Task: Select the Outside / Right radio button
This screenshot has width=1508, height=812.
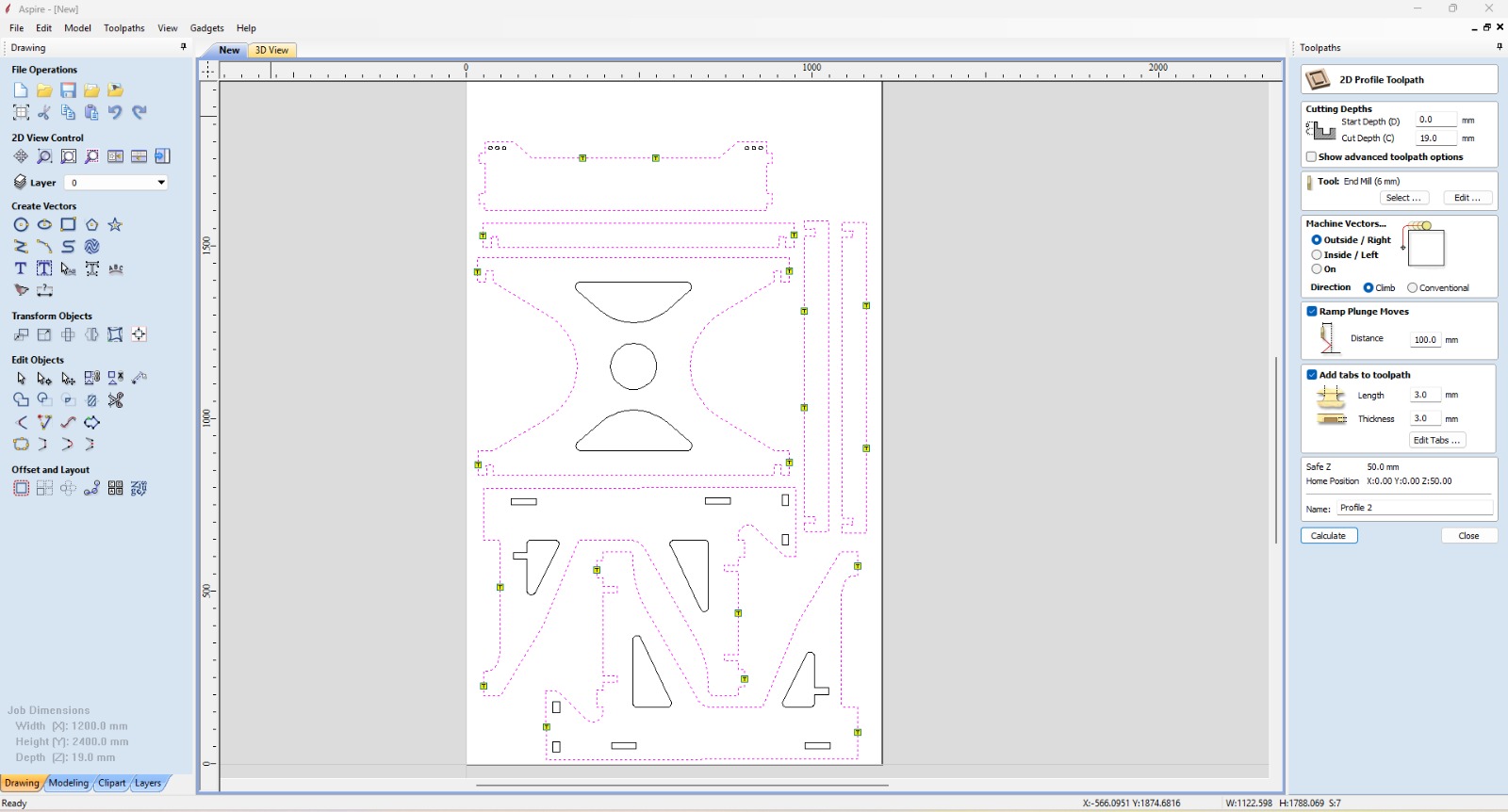Action: (x=1317, y=240)
